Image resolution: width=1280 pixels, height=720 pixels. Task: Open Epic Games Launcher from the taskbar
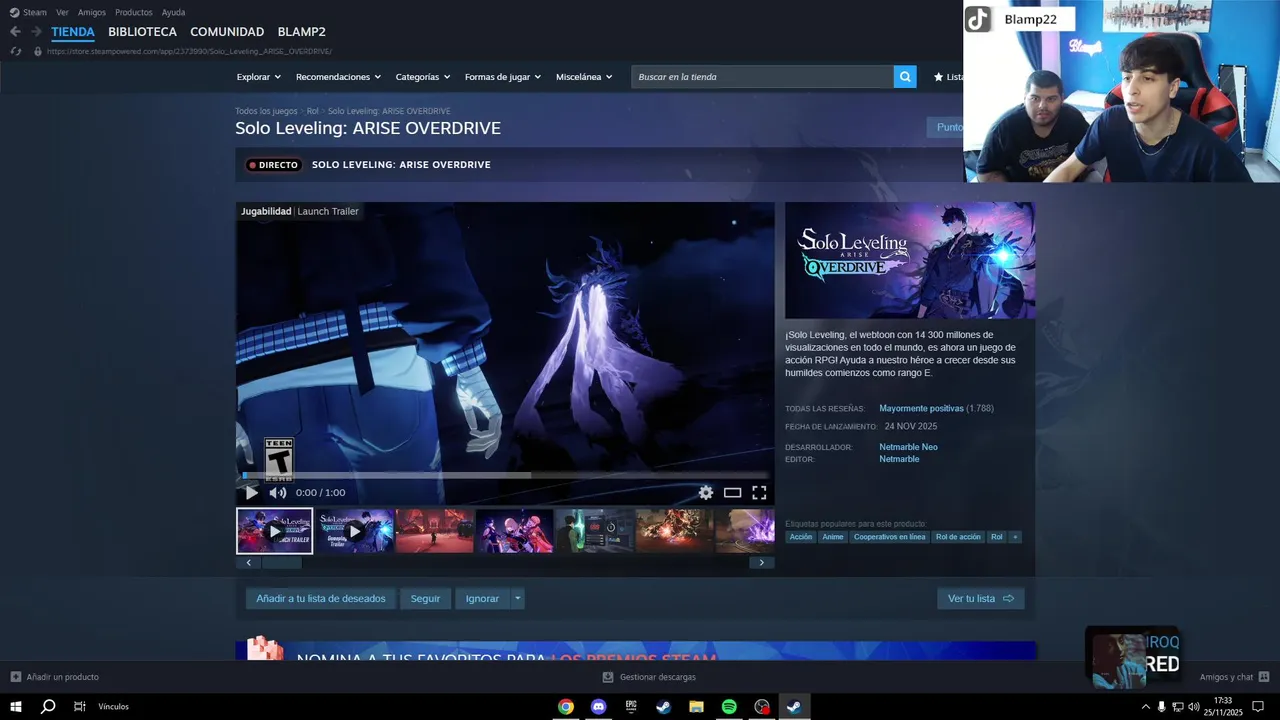tap(631, 706)
